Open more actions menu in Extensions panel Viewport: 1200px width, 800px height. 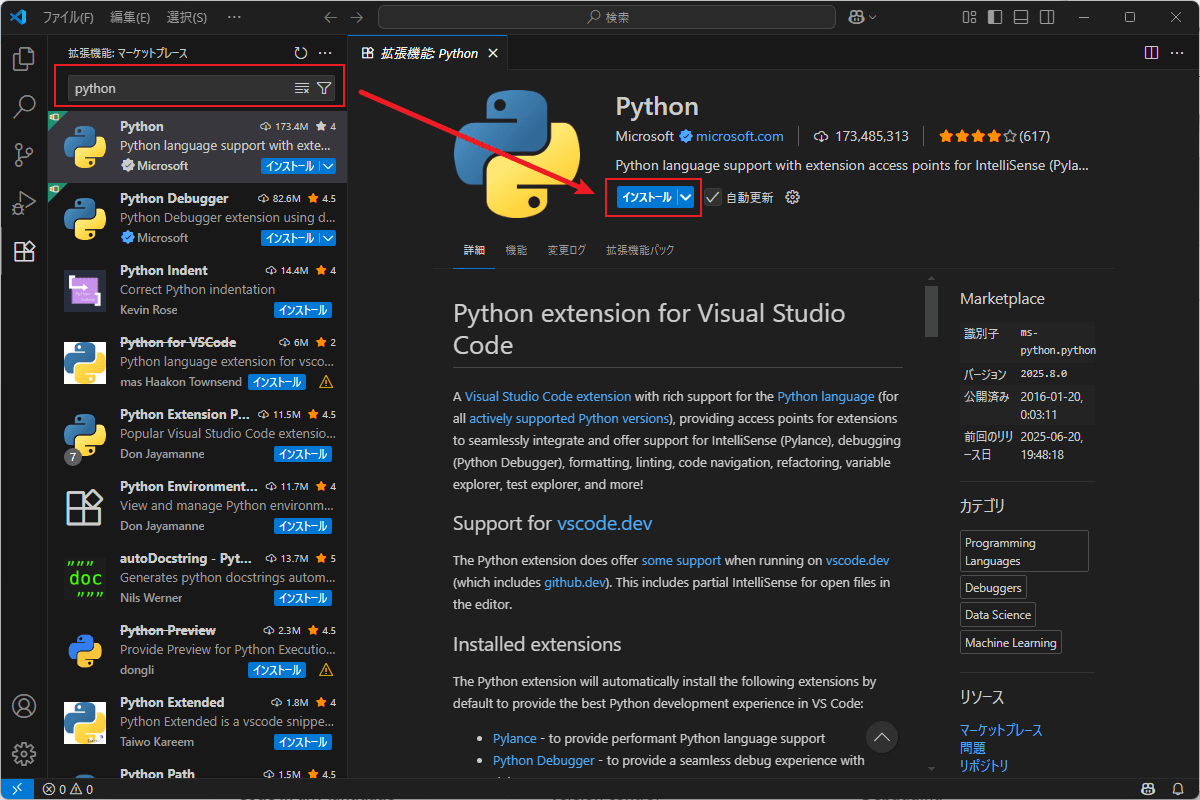pyautogui.click(x=325, y=52)
